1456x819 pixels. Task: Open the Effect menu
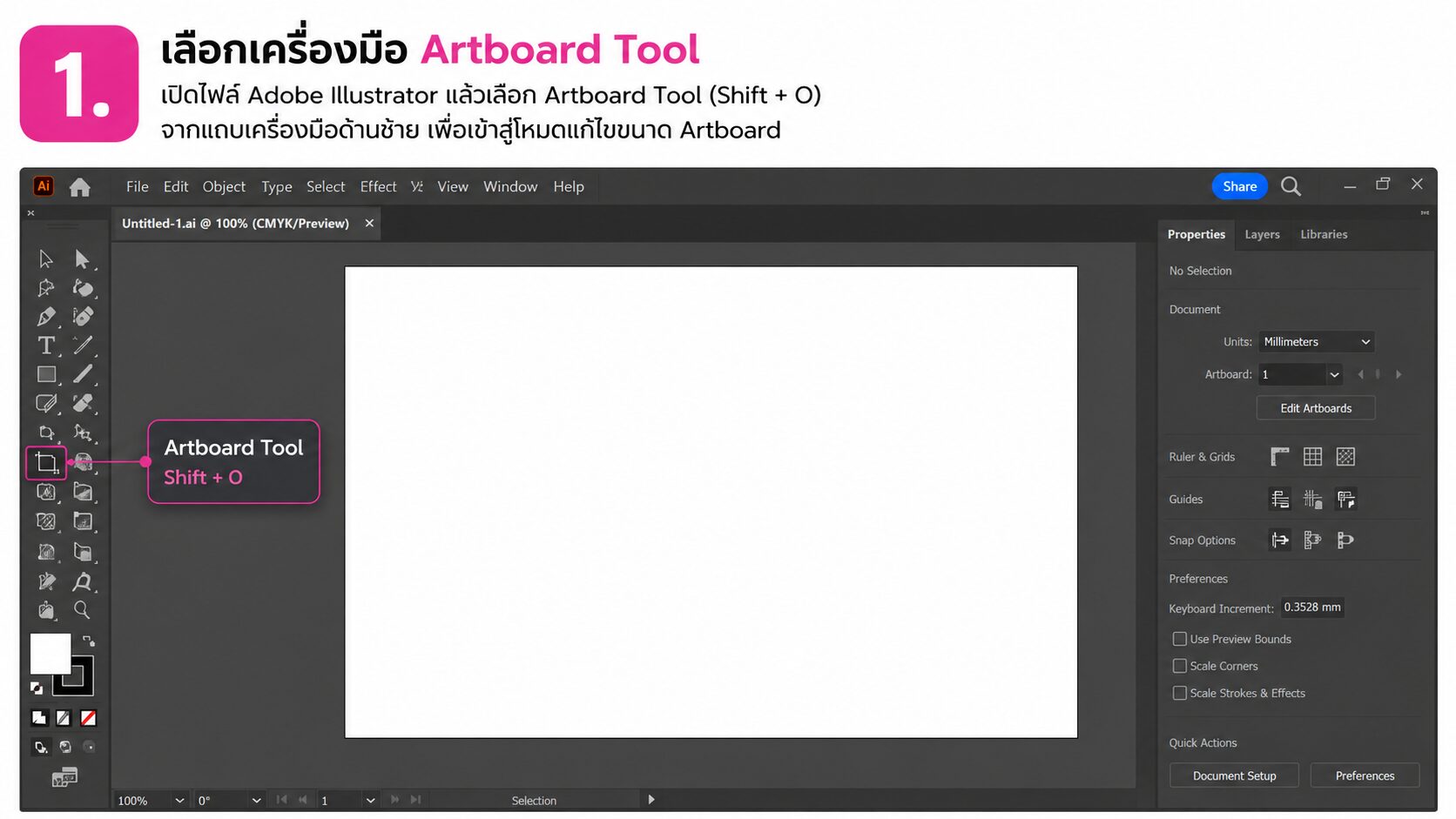(x=378, y=186)
